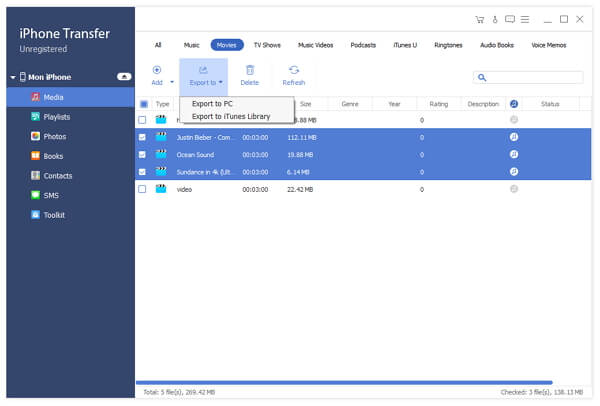Sort by the Status column header

coord(550,104)
